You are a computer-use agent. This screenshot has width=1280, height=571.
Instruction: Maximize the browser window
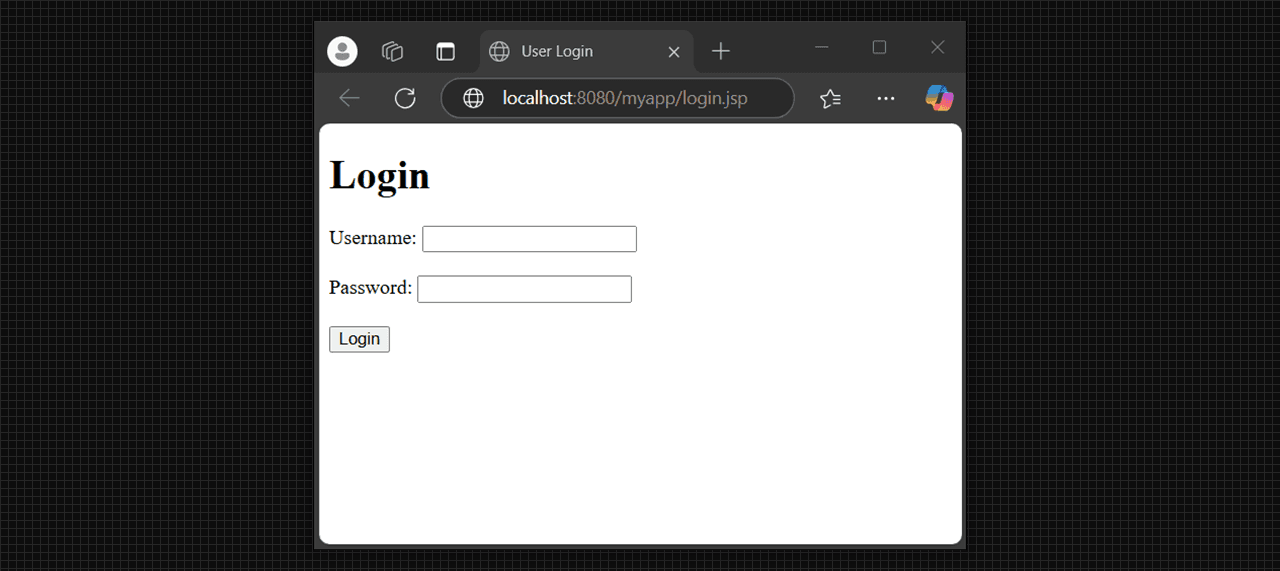(x=879, y=47)
